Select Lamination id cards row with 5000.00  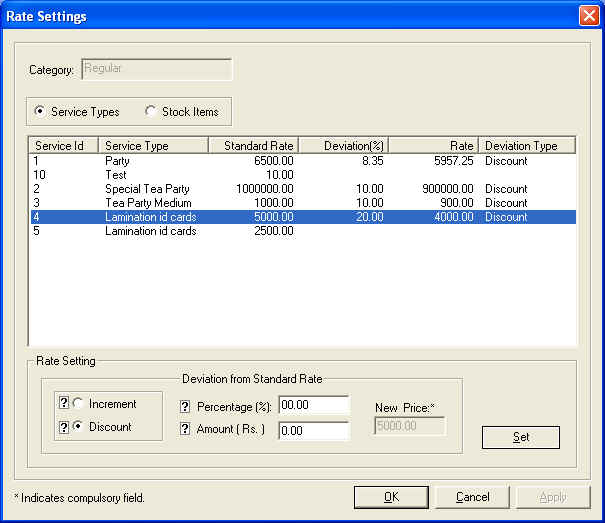tap(303, 217)
